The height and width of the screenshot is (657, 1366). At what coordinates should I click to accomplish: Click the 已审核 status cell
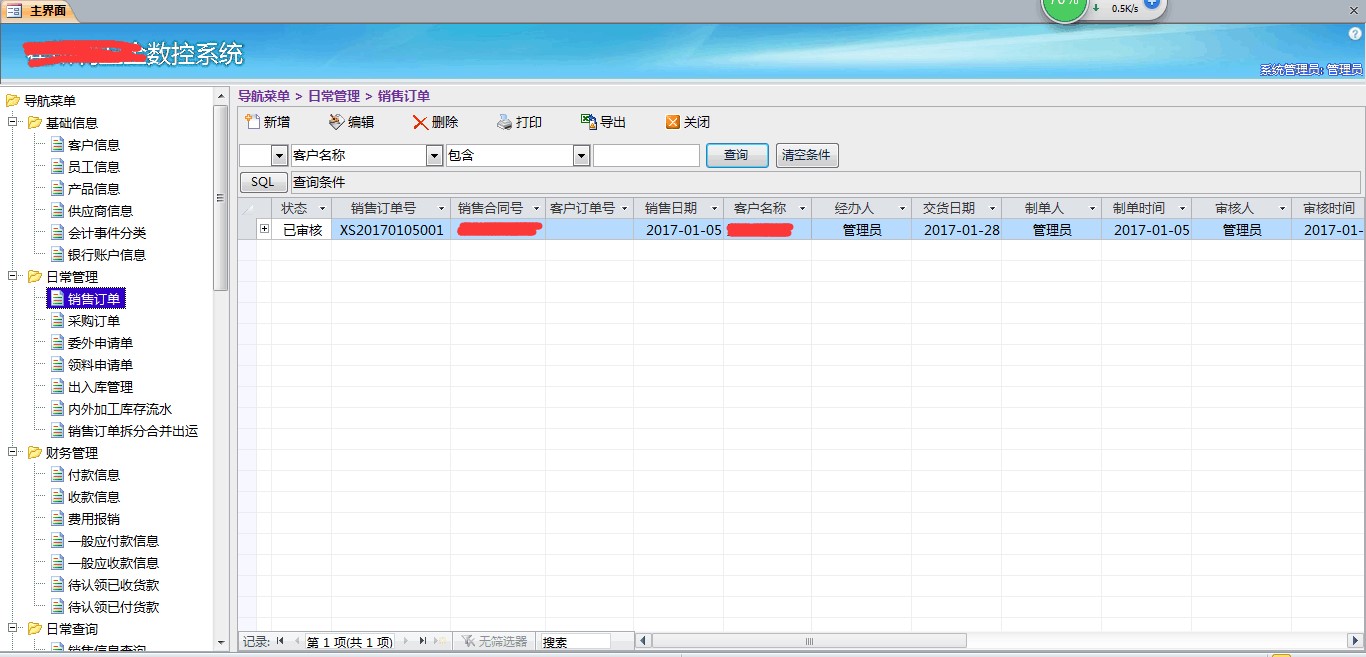point(302,230)
